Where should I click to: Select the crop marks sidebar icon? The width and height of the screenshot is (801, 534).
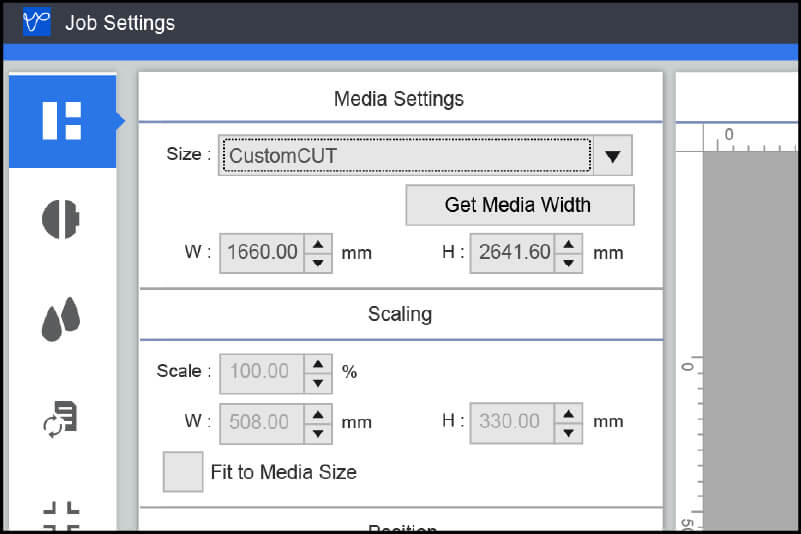click(61, 514)
